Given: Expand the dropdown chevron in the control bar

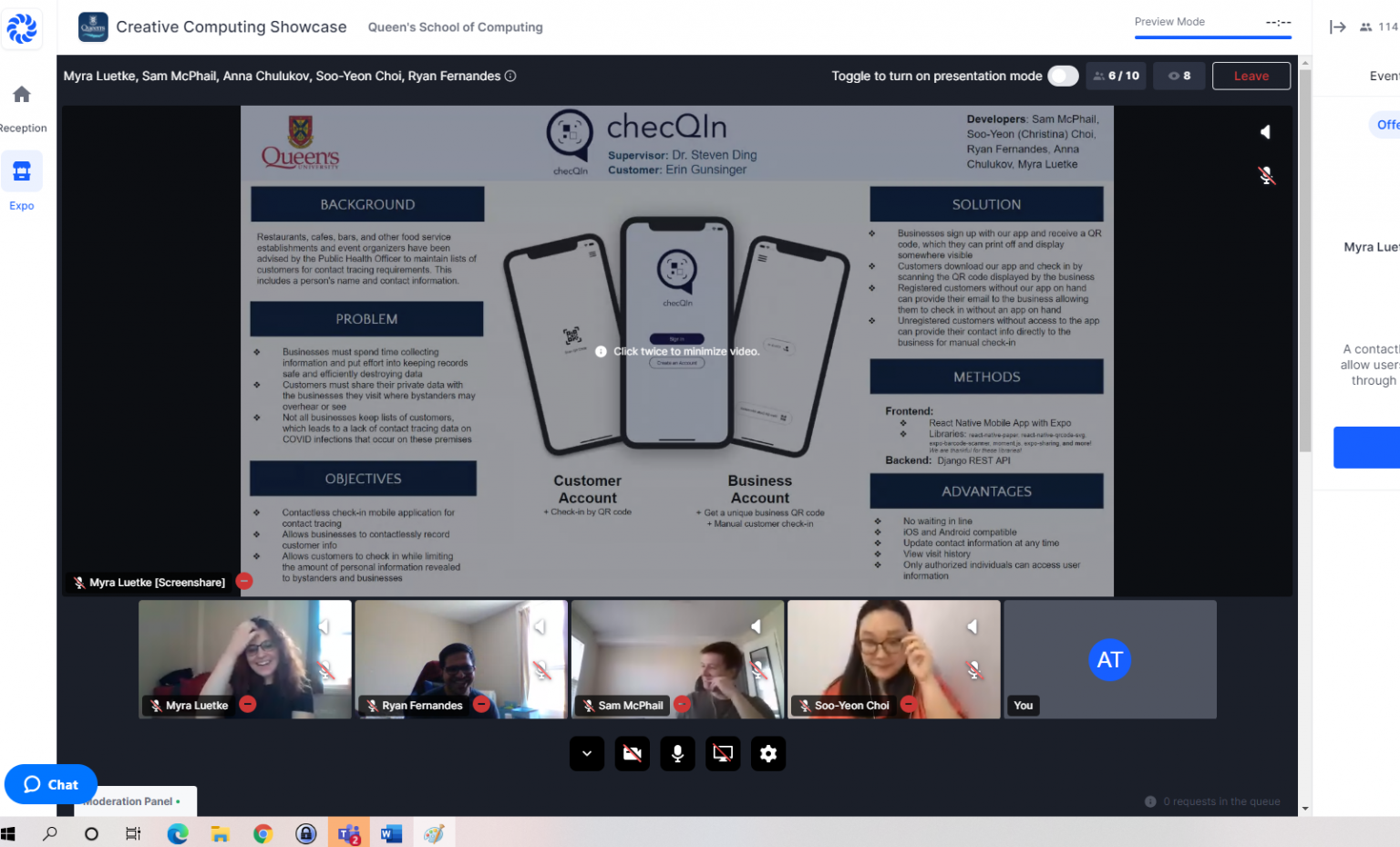Looking at the screenshot, I should [x=586, y=753].
